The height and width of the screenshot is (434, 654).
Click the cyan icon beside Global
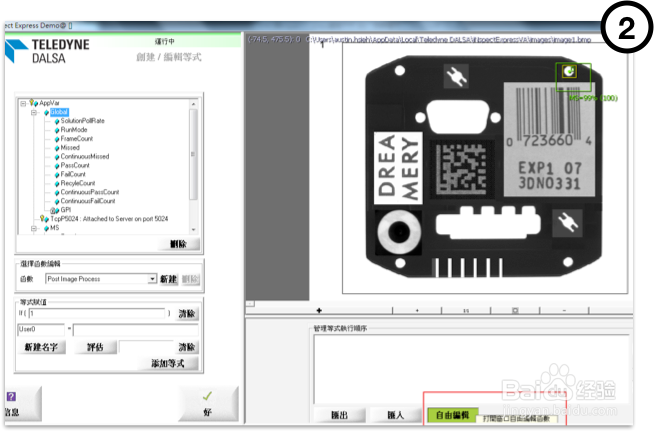[x=46, y=112]
